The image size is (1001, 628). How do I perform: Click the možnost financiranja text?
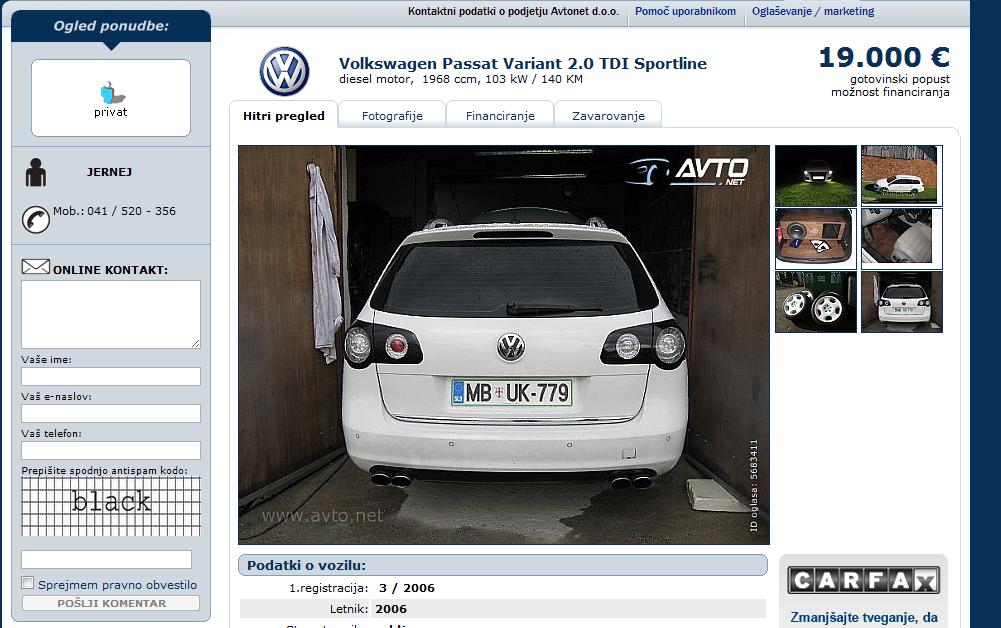click(x=890, y=92)
